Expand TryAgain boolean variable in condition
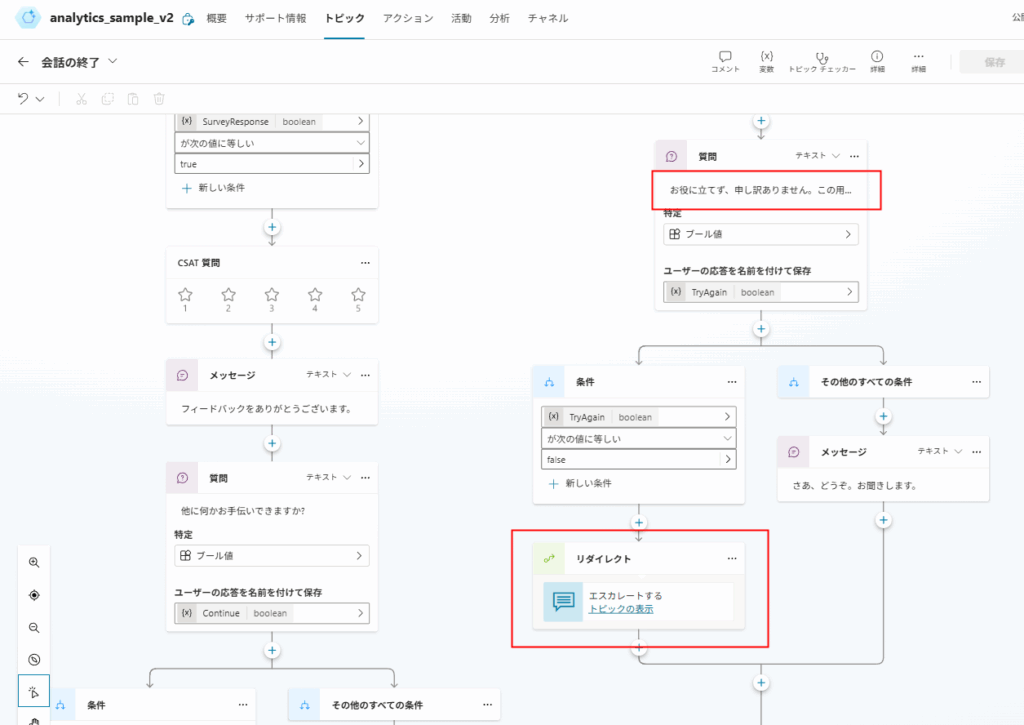1024x725 pixels. (x=639, y=417)
